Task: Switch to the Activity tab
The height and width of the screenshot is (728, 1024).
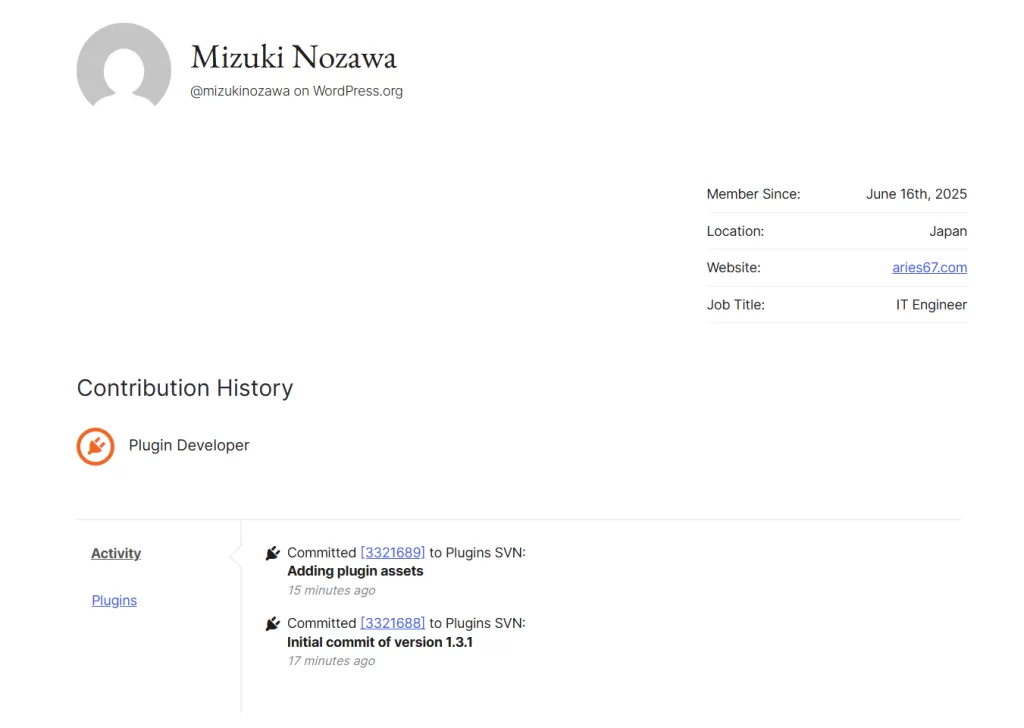Action: pyautogui.click(x=115, y=553)
